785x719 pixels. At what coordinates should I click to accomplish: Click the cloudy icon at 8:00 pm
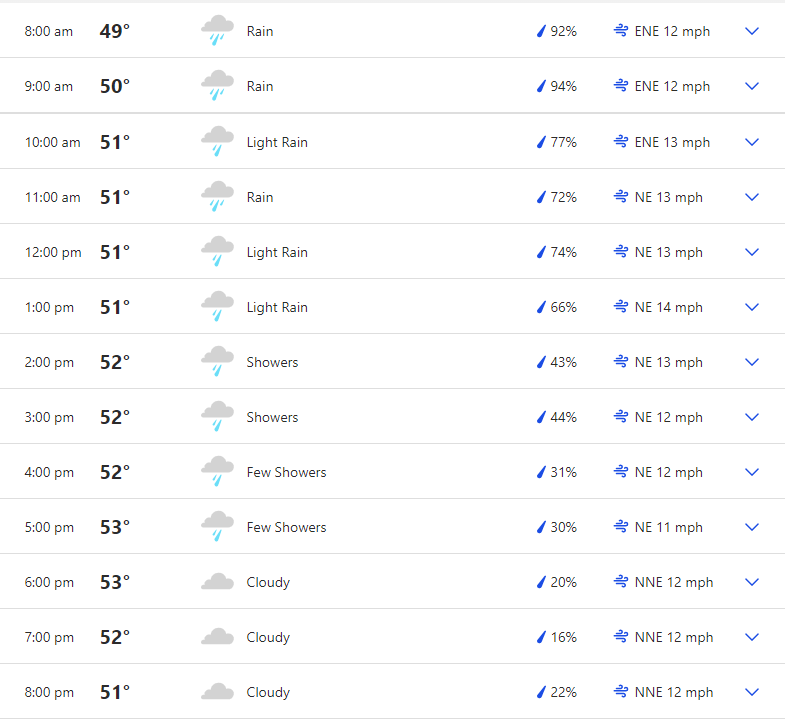pos(217,691)
